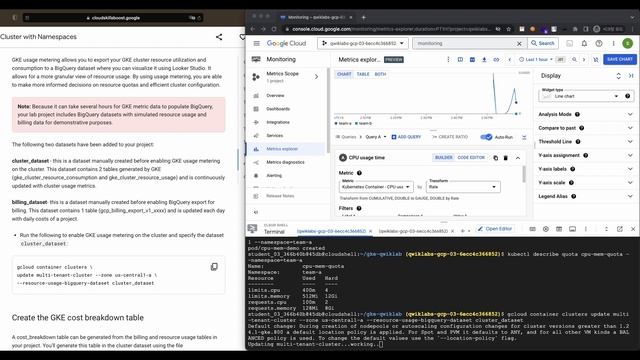Image resolution: width=640 pixels, height=360 pixels.
Task: Open the Transform Rate dropdown
Action: (463, 187)
